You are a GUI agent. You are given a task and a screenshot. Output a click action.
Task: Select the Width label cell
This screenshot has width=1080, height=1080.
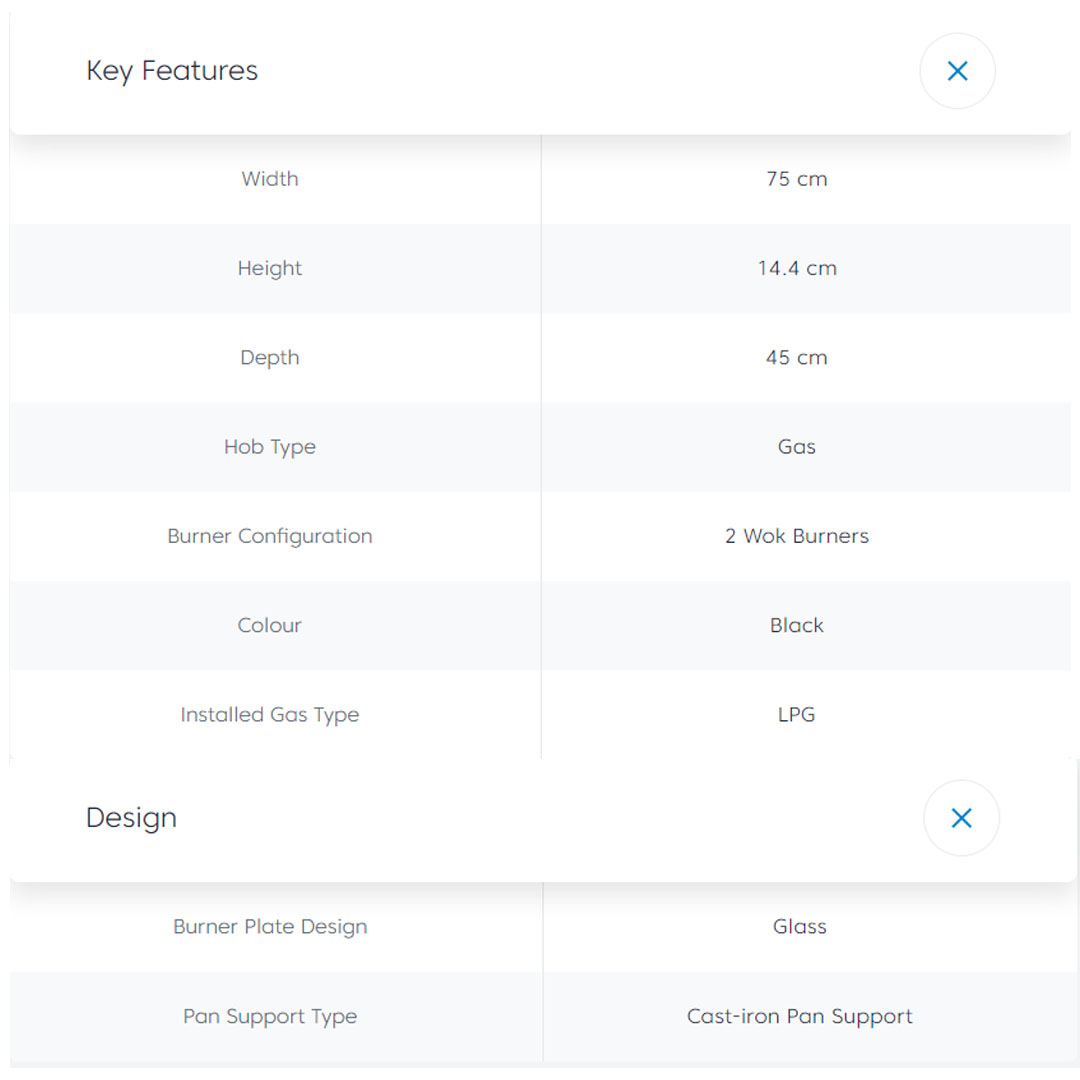(270, 179)
